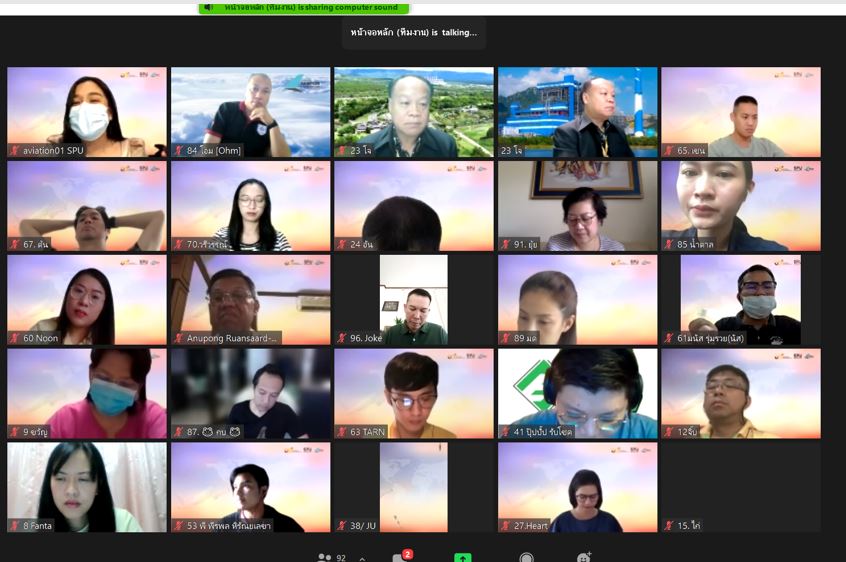Click muted mic icon on aviation01 SPU tile
Screen dimensions: 846x562
(x=15, y=150)
